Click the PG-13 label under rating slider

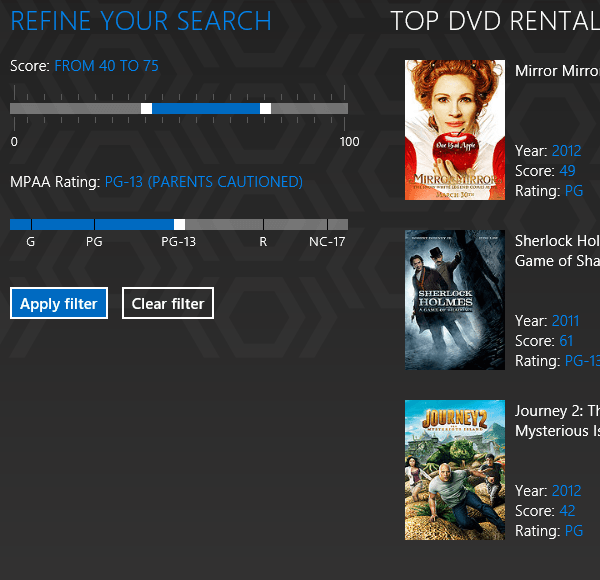(178, 242)
